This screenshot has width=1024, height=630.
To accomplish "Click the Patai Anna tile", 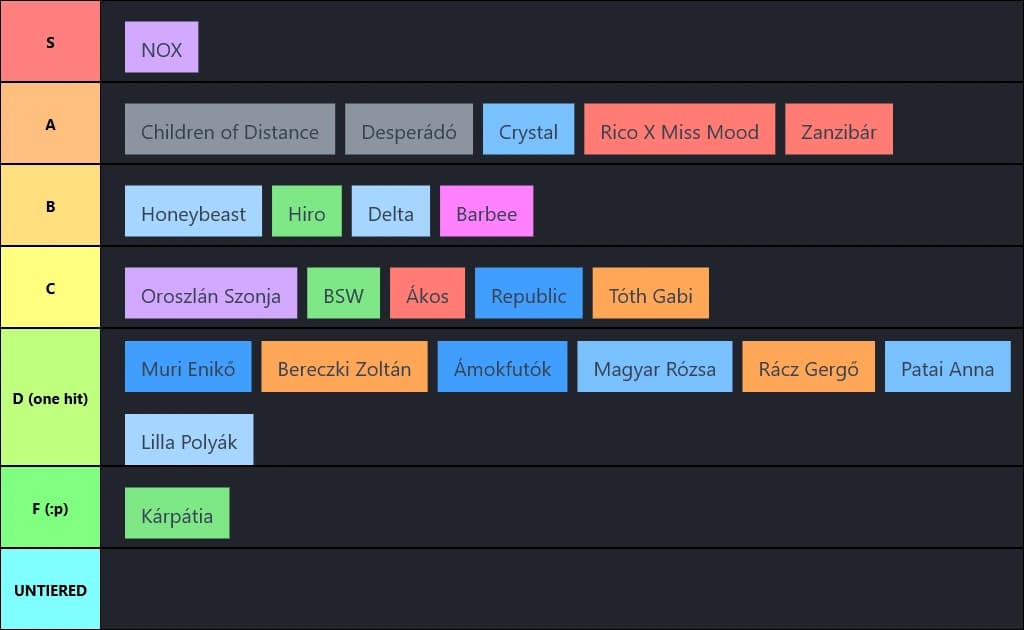I will coord(948,366).
